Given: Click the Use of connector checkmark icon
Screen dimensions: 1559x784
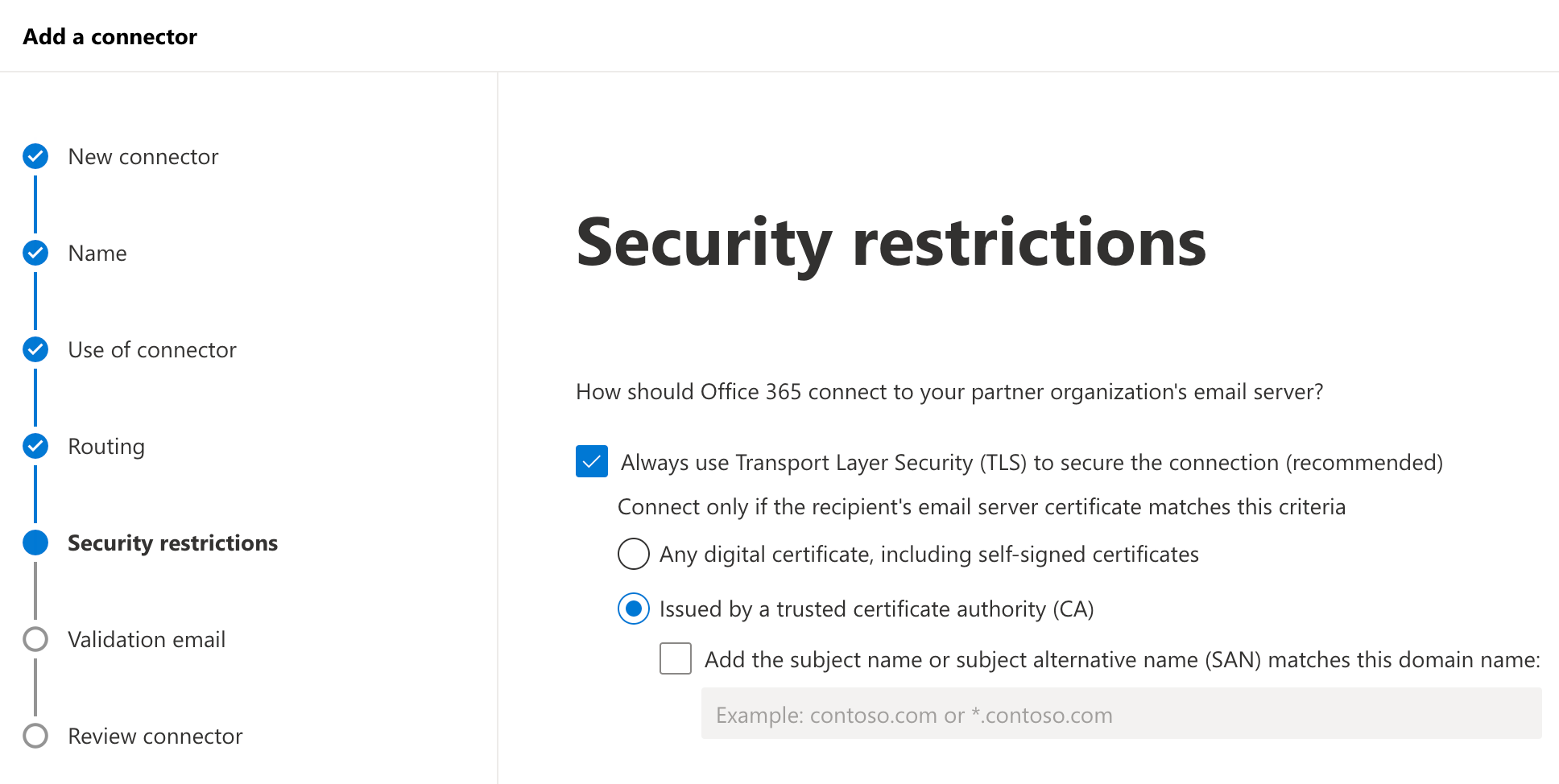Looking at the screenshot, I should tap(35, 349).
